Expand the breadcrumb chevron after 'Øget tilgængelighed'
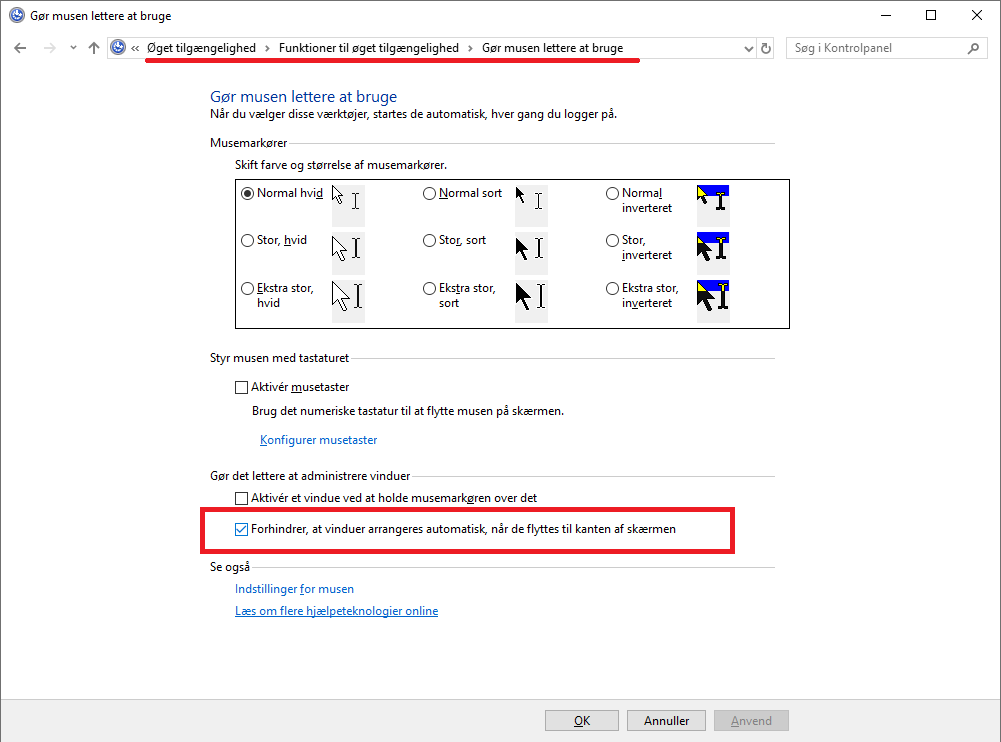The width and height of the screenshot is (1001, 742). click(267, 48)
